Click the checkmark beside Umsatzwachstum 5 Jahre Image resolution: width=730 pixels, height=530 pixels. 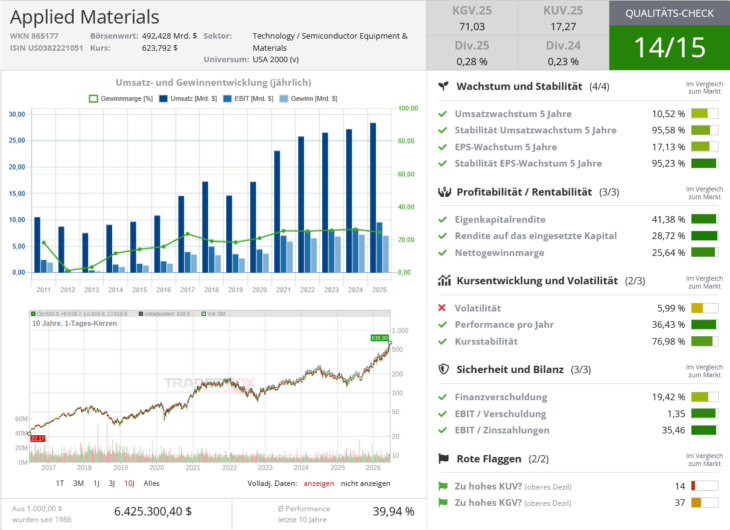click(442, 114)
